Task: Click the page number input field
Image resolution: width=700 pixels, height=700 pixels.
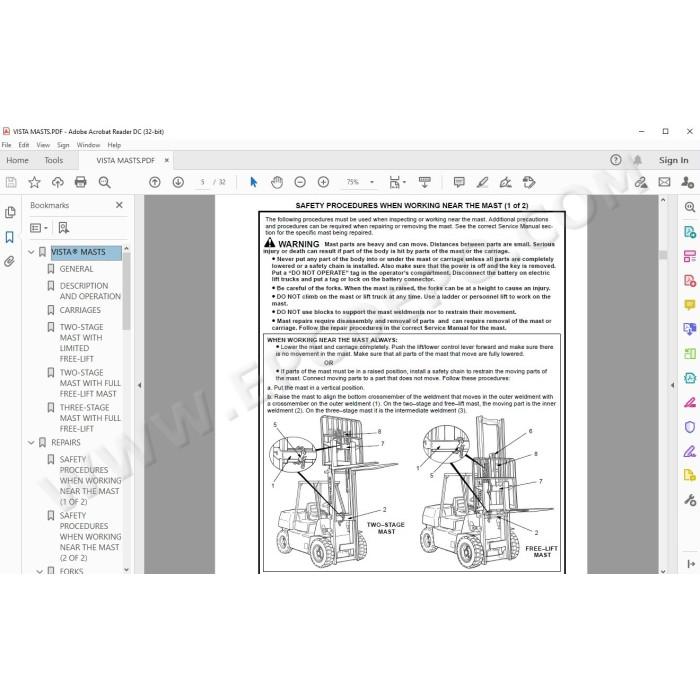Action: [203, 182]
